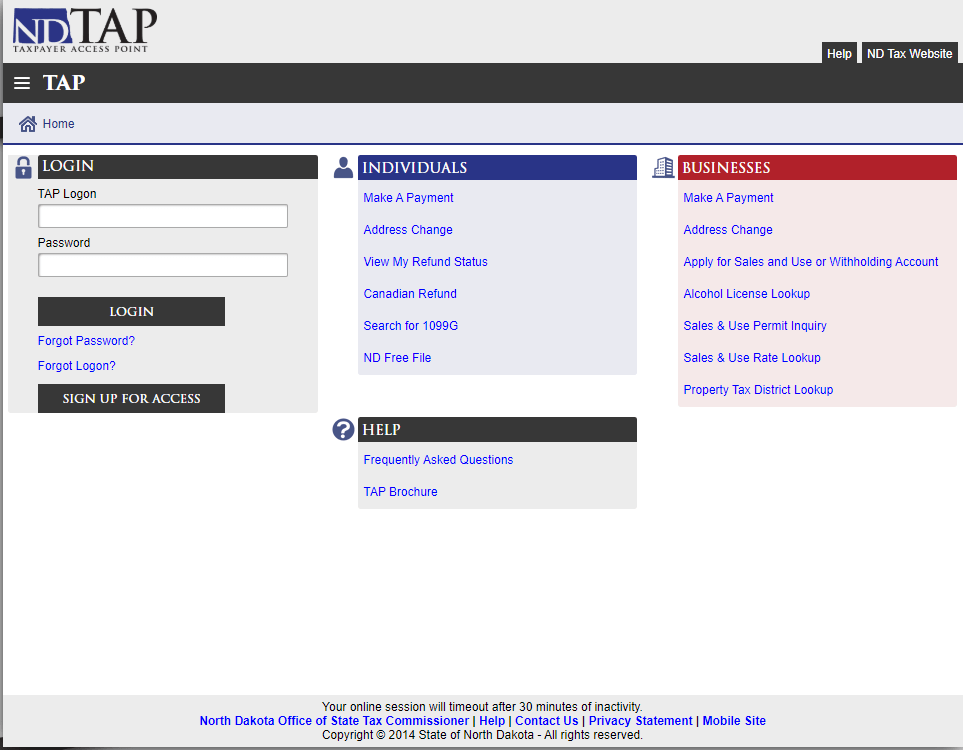Click the question mark icon beside Help panel
The width and height of the screenshot is (963, 750).
pyautogui.click(x=343, y=430)
